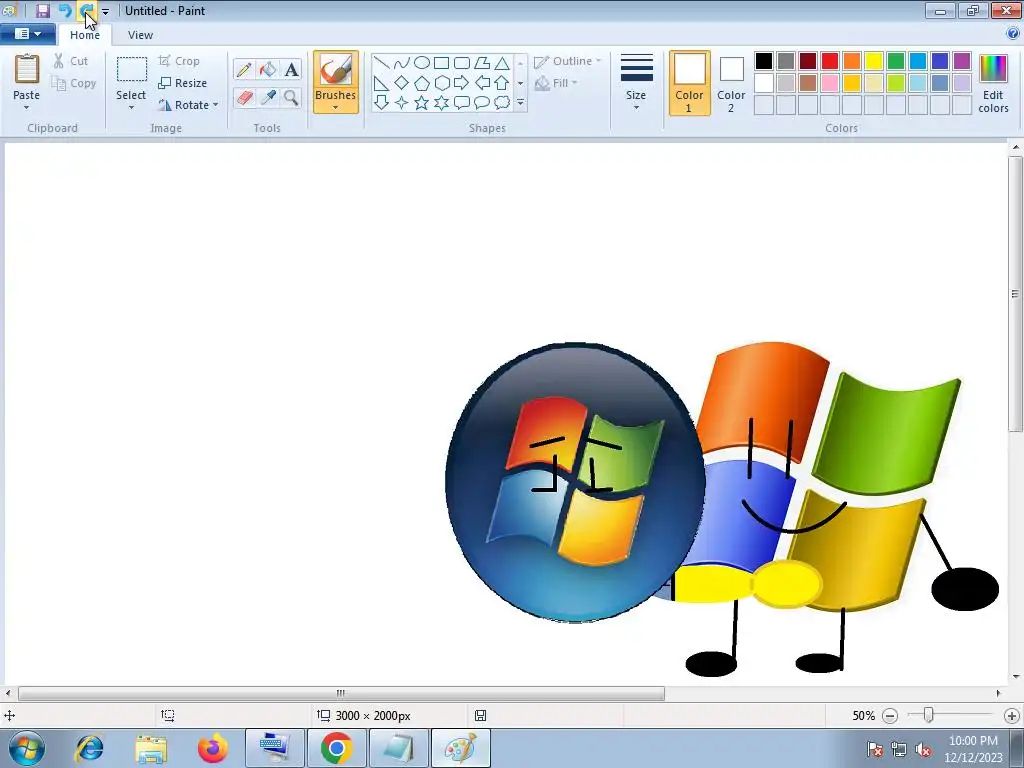Pick the red color swatch
The width and height of the screenshot is (1024, 768).
830,61
